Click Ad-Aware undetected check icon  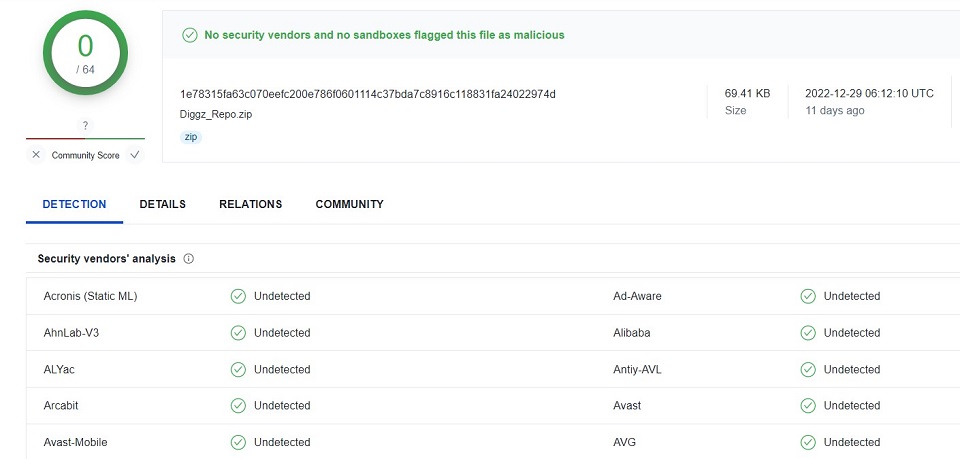808,296
